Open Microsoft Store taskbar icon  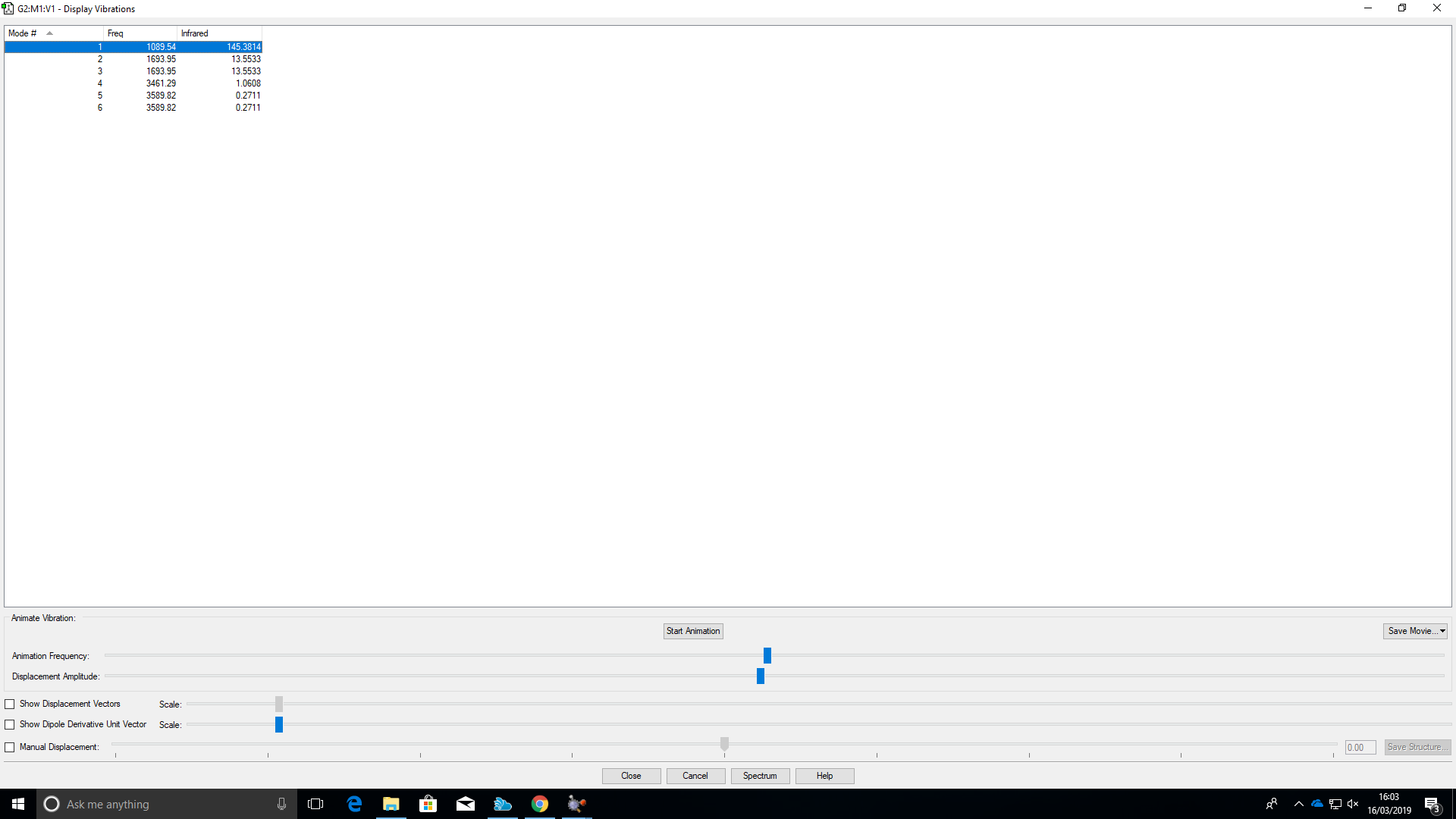coord(428,804)
